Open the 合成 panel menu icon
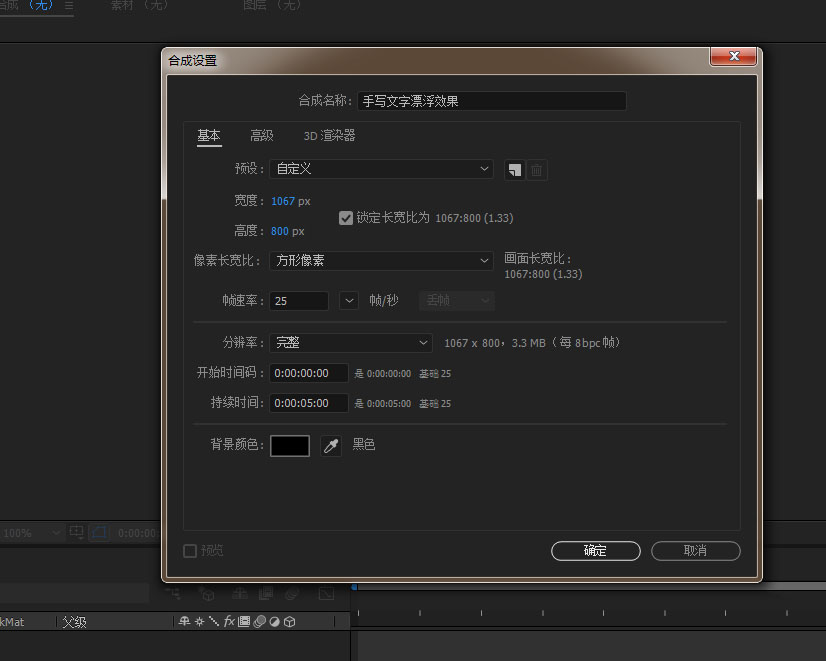 point(68,6)
